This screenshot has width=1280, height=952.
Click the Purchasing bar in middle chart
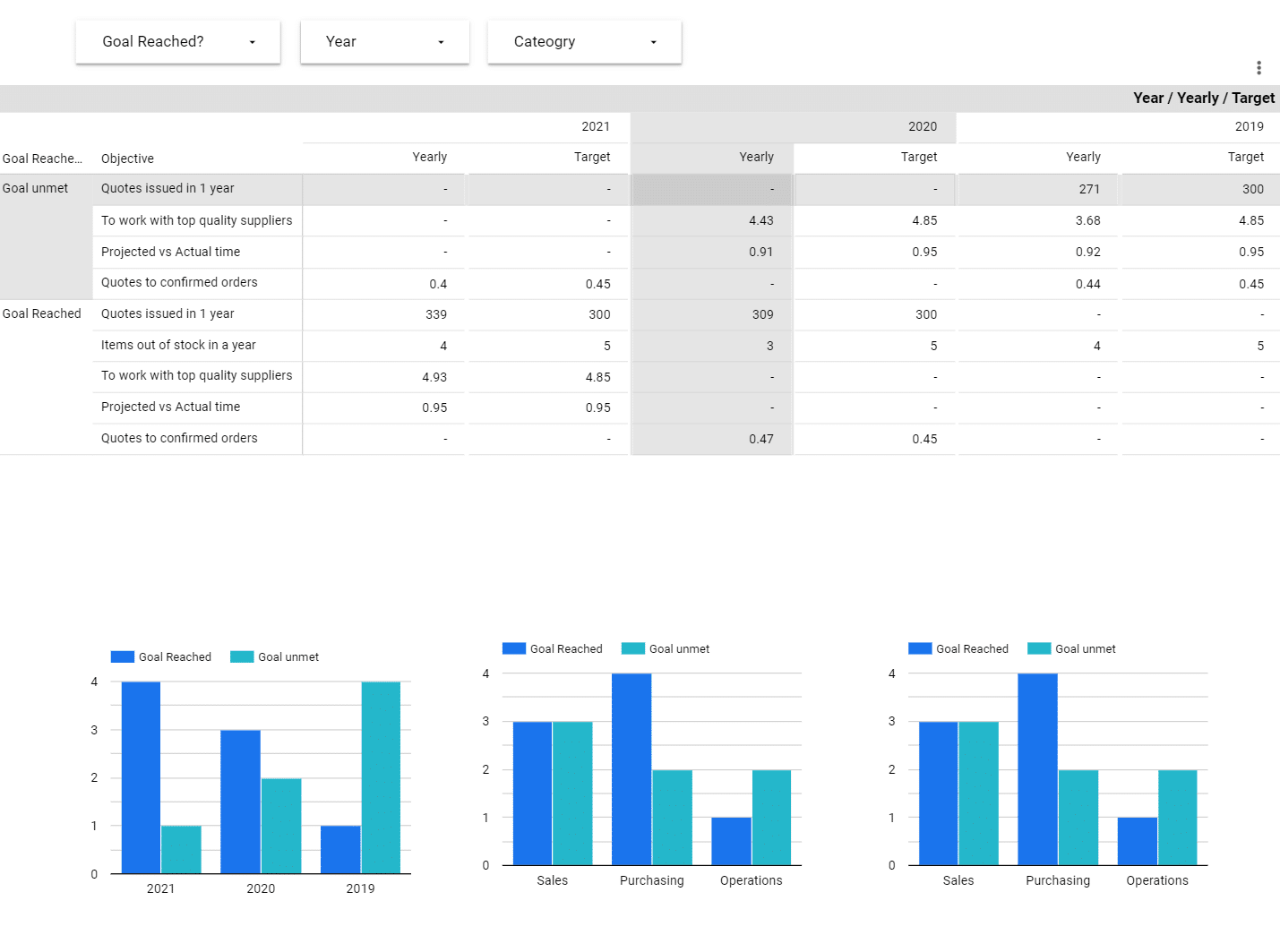pos(631,766)
